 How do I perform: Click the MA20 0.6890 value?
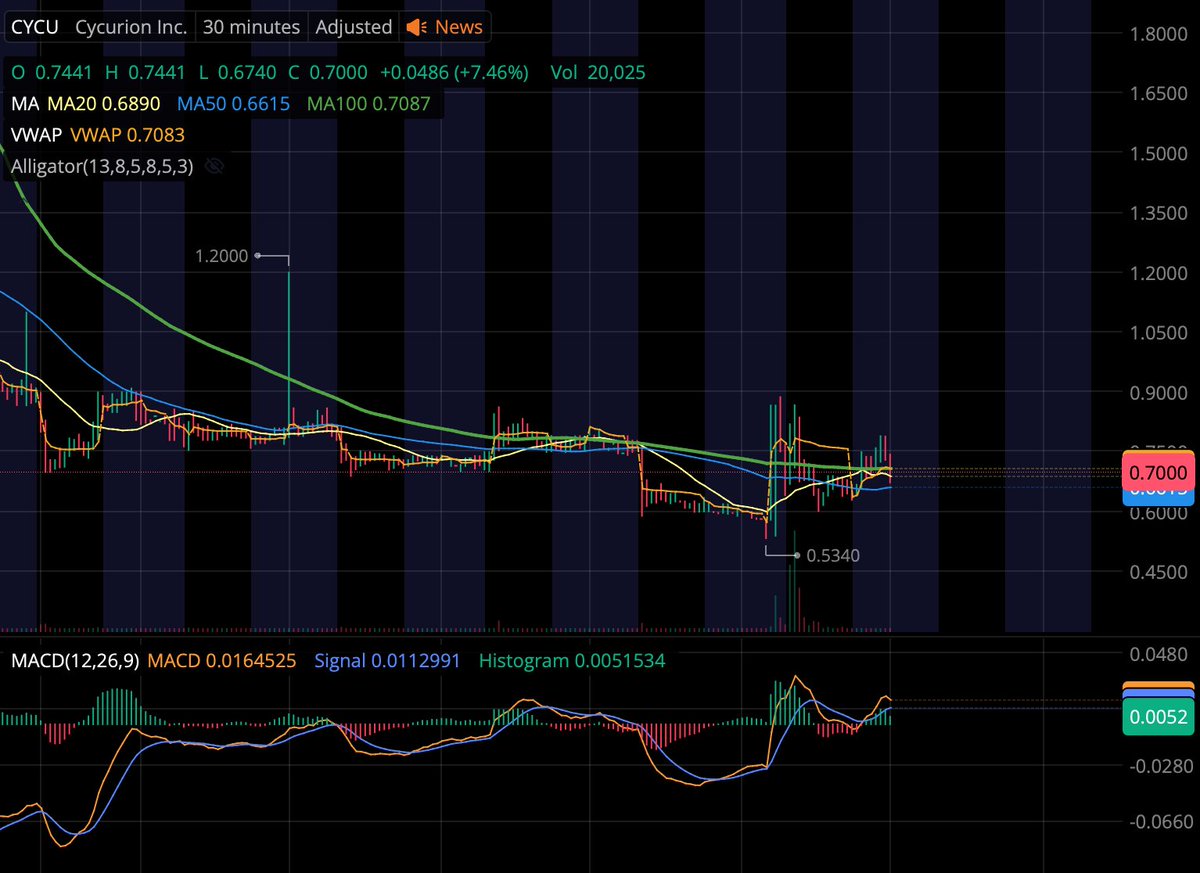(x=103, y=103)
